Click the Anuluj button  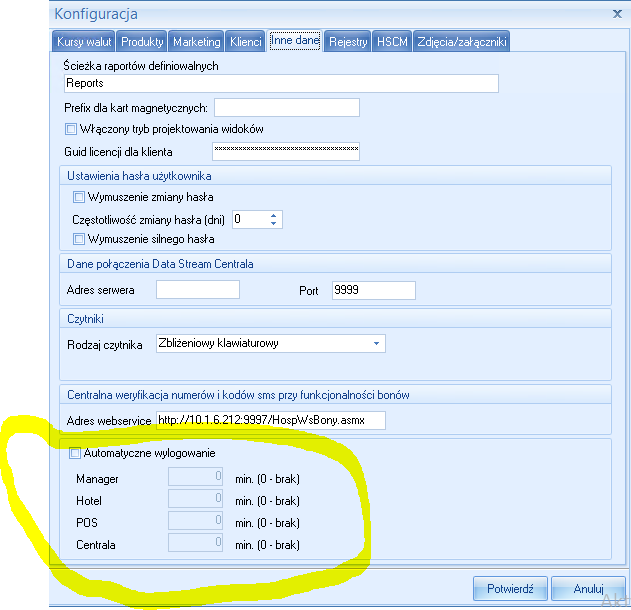tap(588, 589)
